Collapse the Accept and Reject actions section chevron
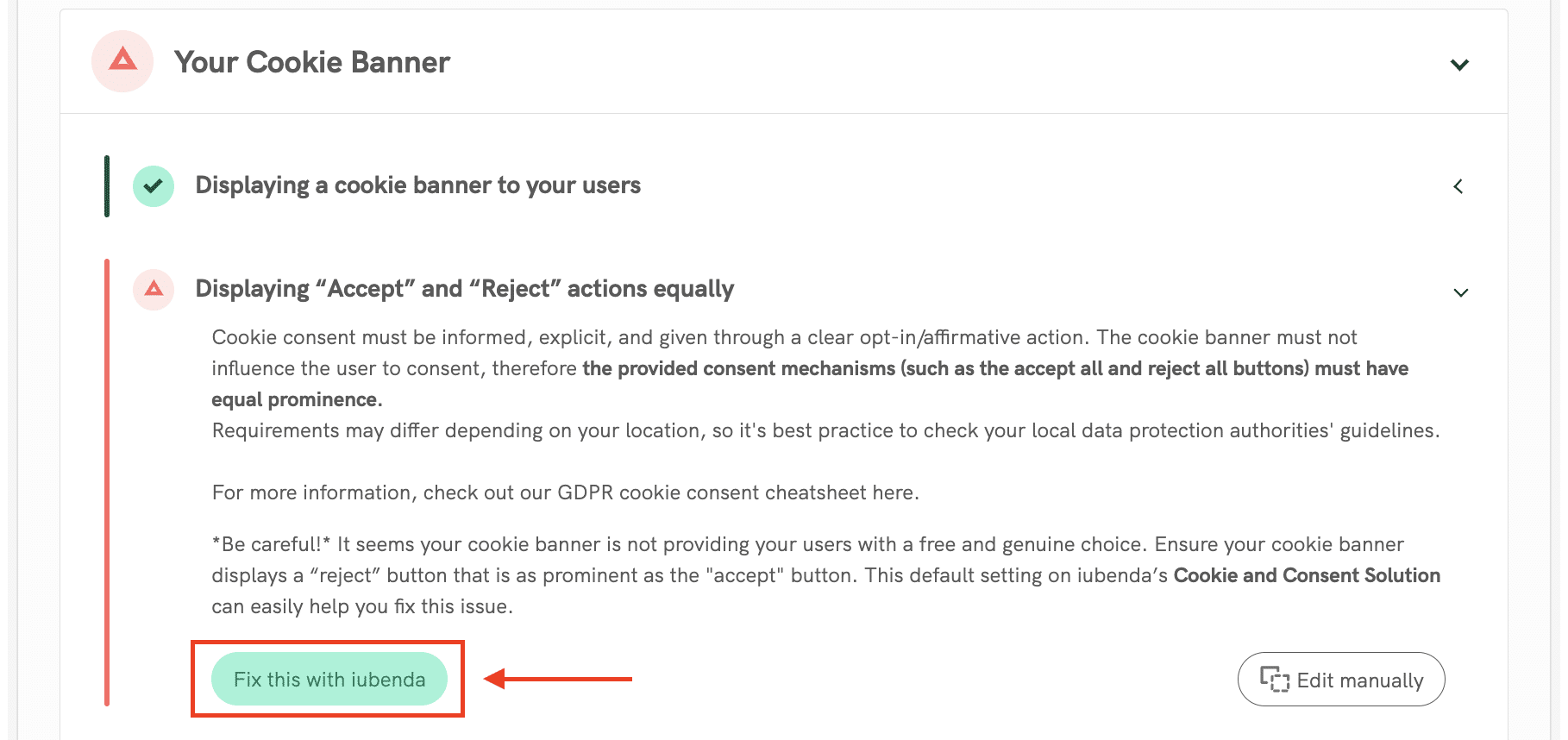 [1460, 292]
